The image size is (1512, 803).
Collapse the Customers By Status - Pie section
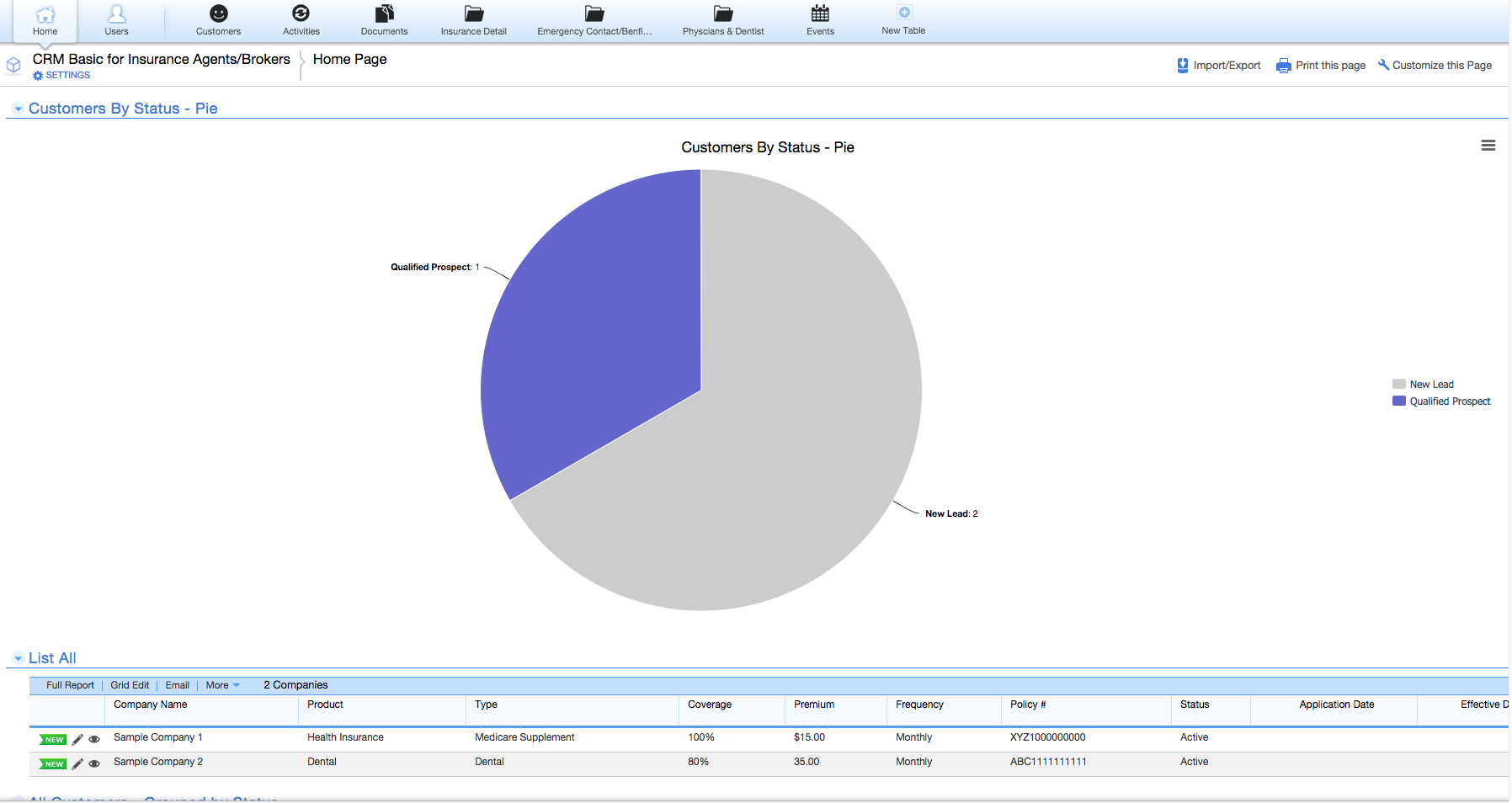coord(18,109)
